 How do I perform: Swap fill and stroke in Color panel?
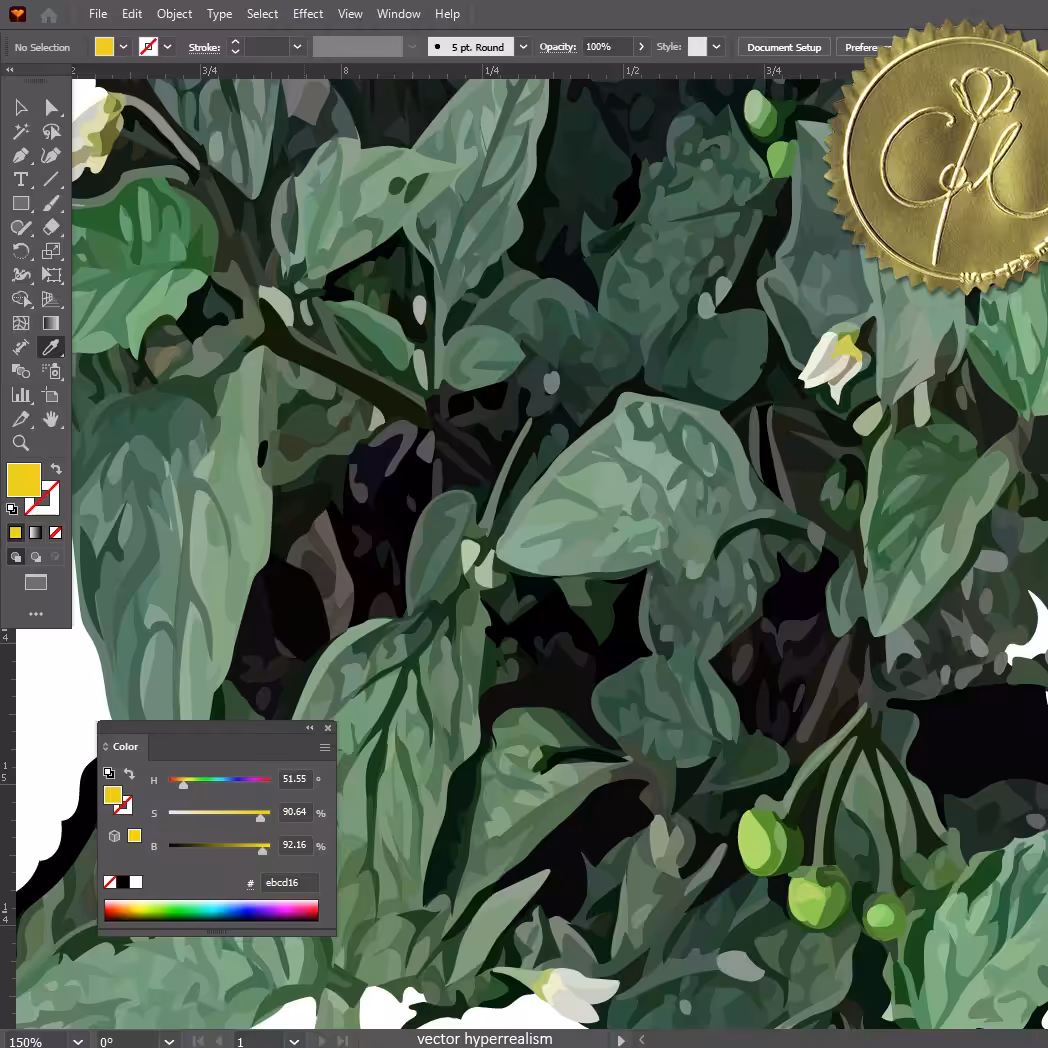coord(129,773)
